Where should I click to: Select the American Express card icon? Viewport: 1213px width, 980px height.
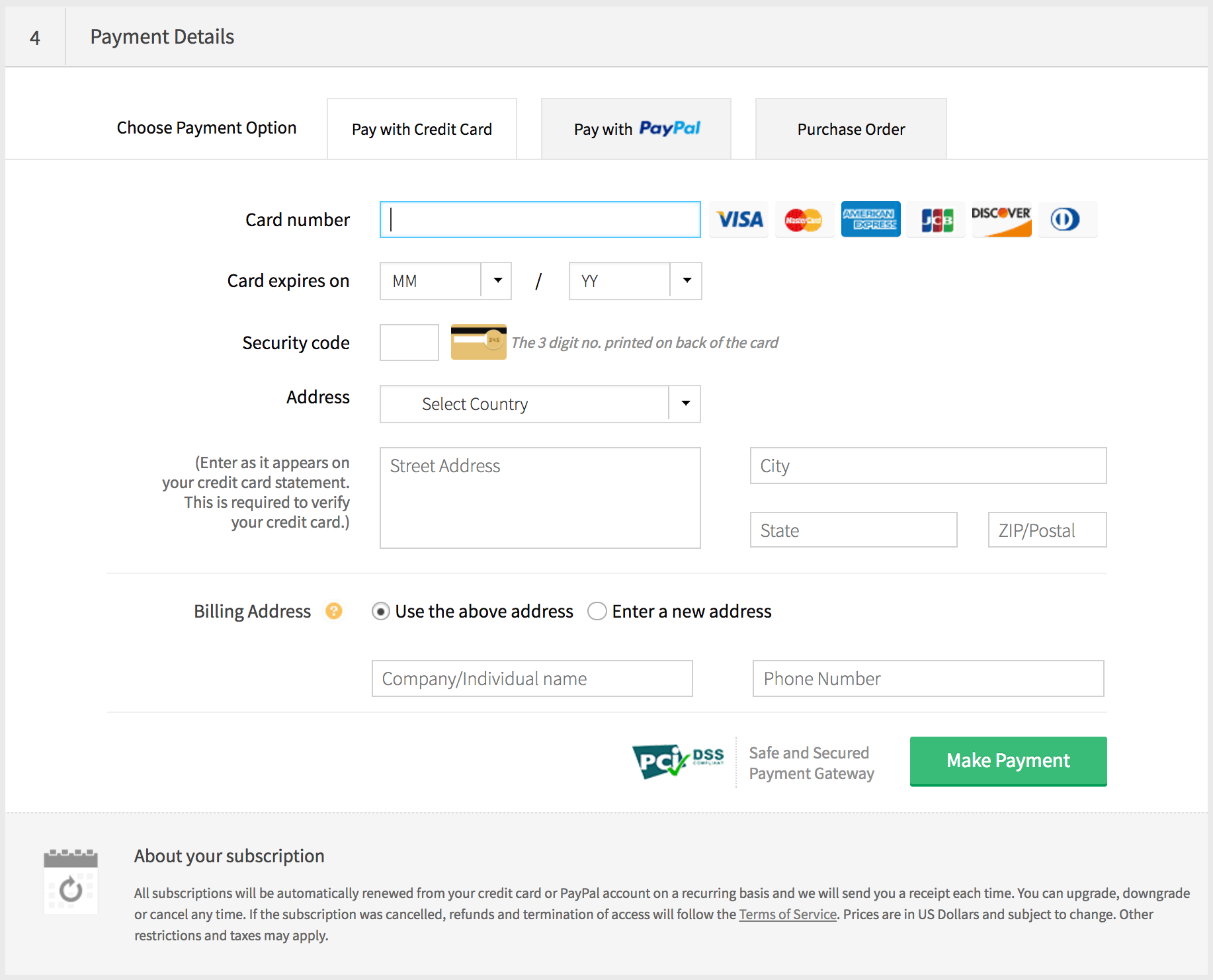coord(870,220)
